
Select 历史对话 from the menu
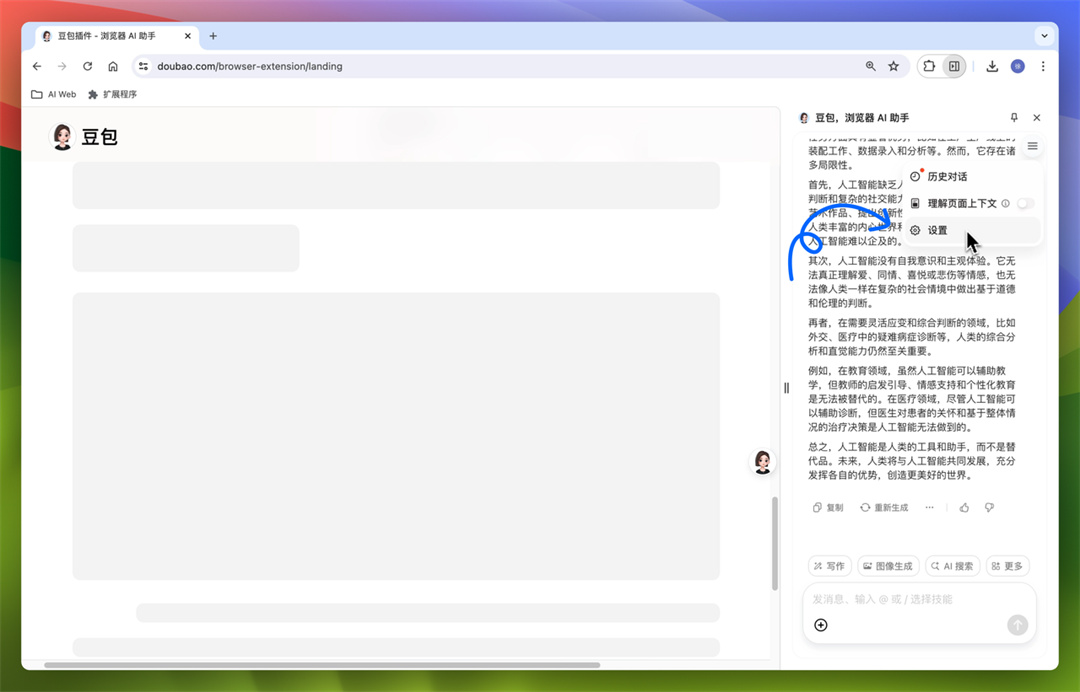pyautogui.click(x=946, y=176)
